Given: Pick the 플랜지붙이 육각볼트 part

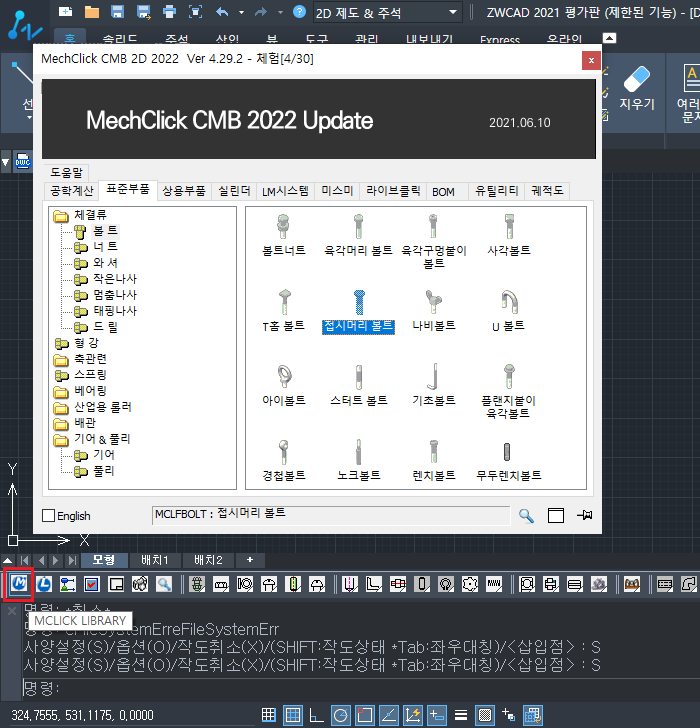Looking at the screenshot, I should [x=509, y=391].
